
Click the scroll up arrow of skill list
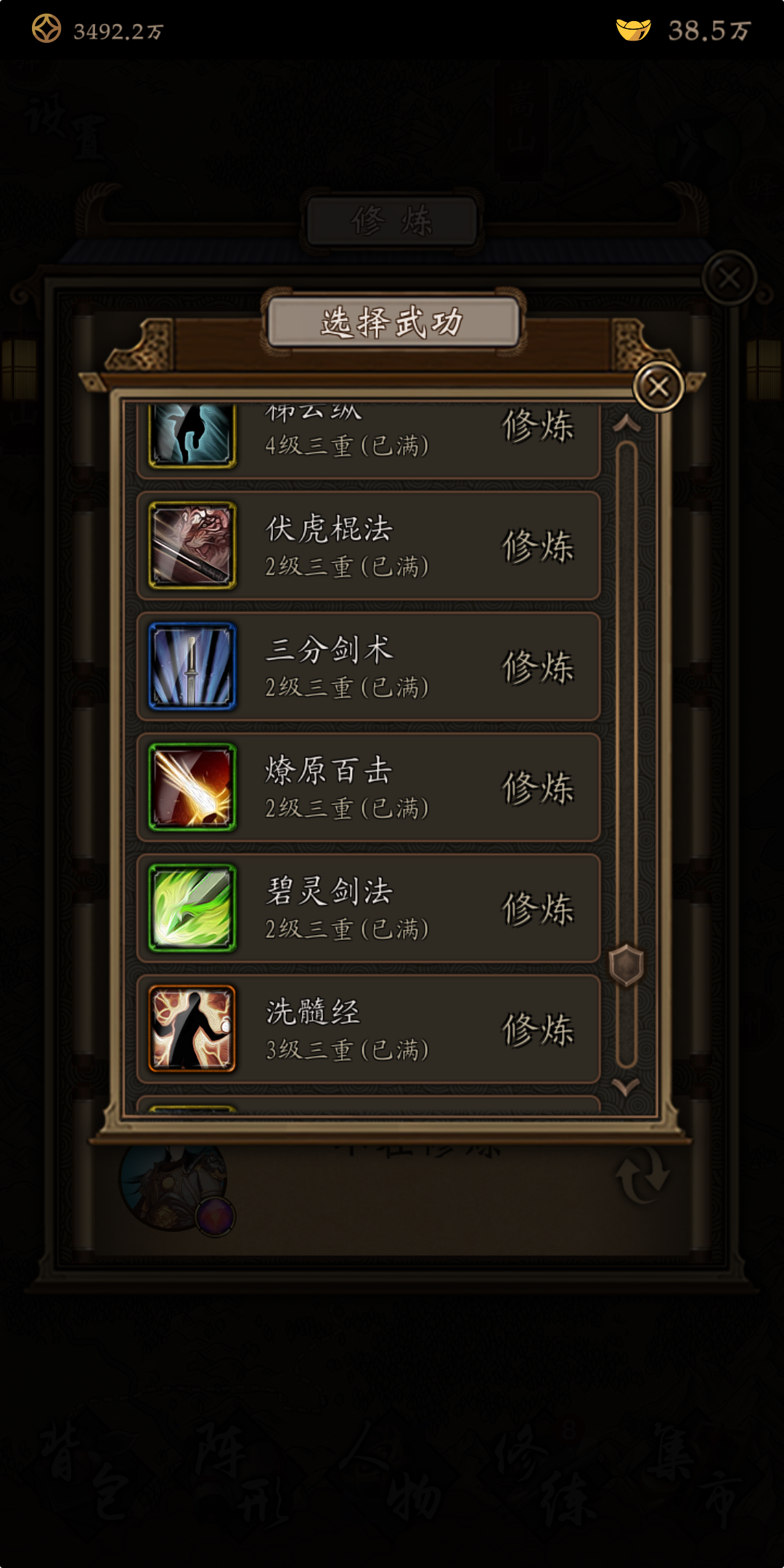click(626, 423)
